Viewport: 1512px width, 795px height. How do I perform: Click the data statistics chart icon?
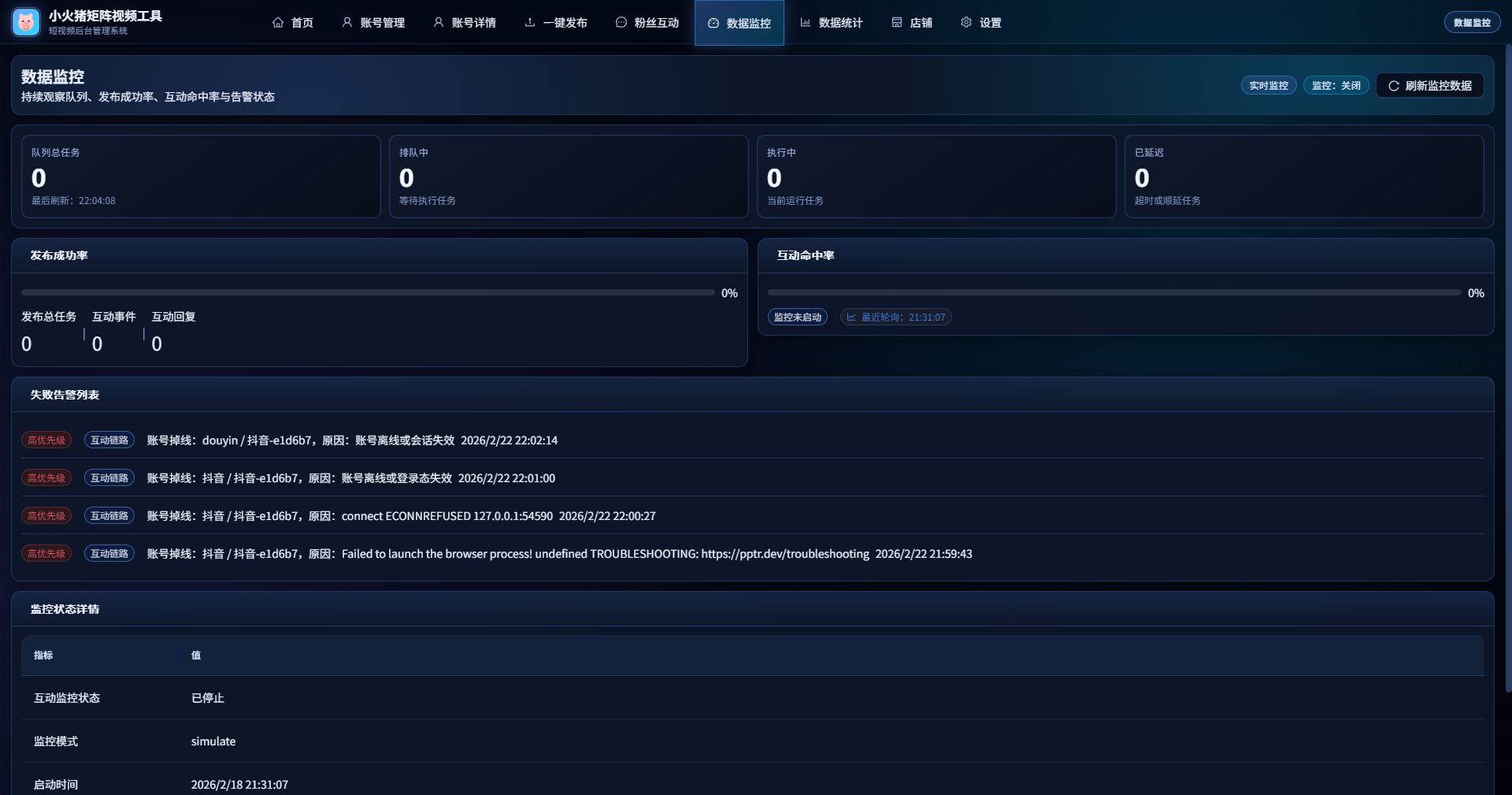[x=806, y=23]
